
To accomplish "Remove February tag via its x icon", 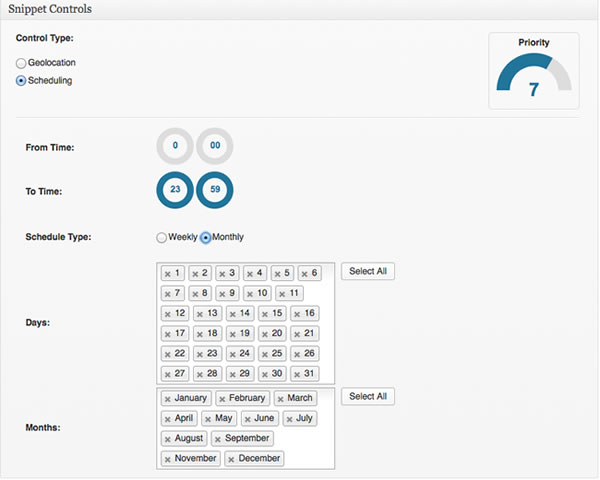I will (222, 399).
